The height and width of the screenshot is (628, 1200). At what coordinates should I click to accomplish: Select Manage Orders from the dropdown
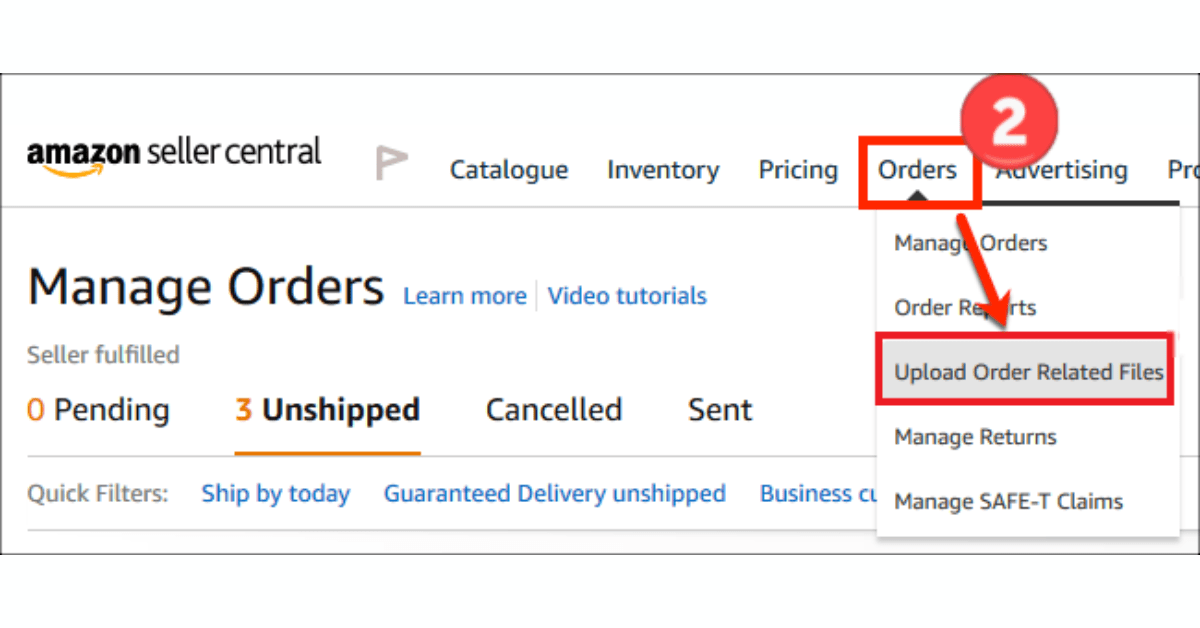970,243
